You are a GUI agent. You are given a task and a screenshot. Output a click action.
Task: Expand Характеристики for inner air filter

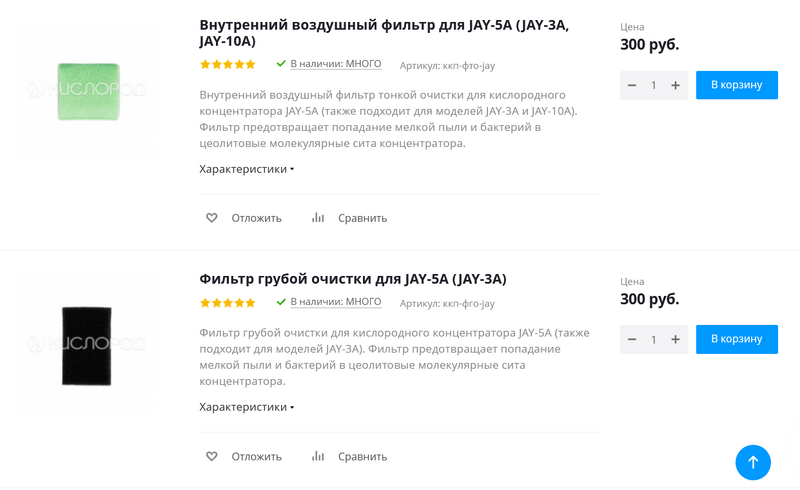(x=246, y=169)
